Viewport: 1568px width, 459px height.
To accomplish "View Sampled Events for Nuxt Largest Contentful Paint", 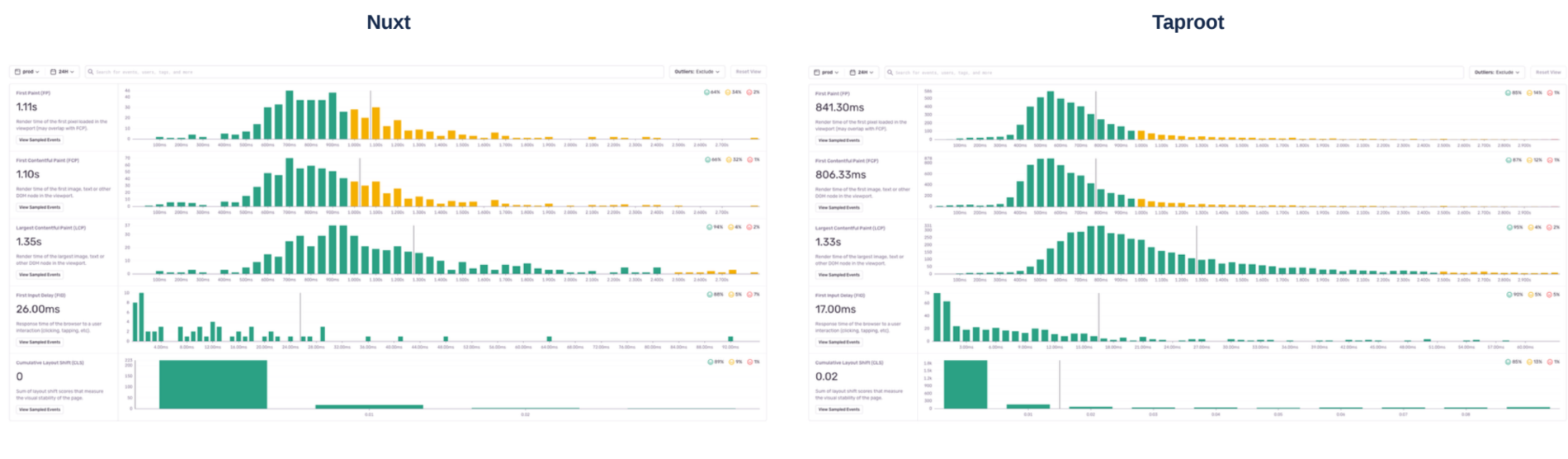I will (x=40, y=275).
